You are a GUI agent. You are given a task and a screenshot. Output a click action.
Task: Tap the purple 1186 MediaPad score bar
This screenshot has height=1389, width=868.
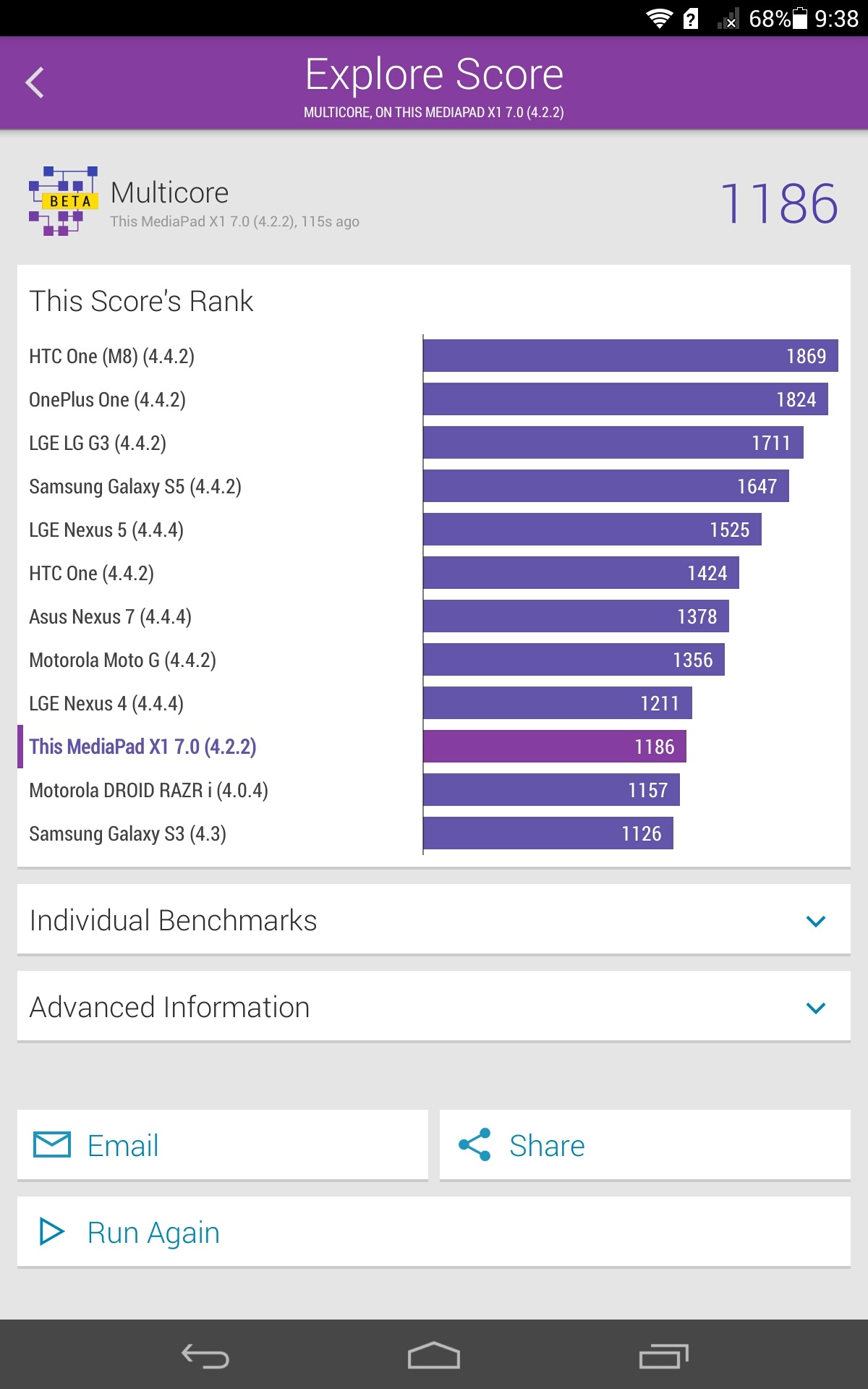tap(554, 747)
